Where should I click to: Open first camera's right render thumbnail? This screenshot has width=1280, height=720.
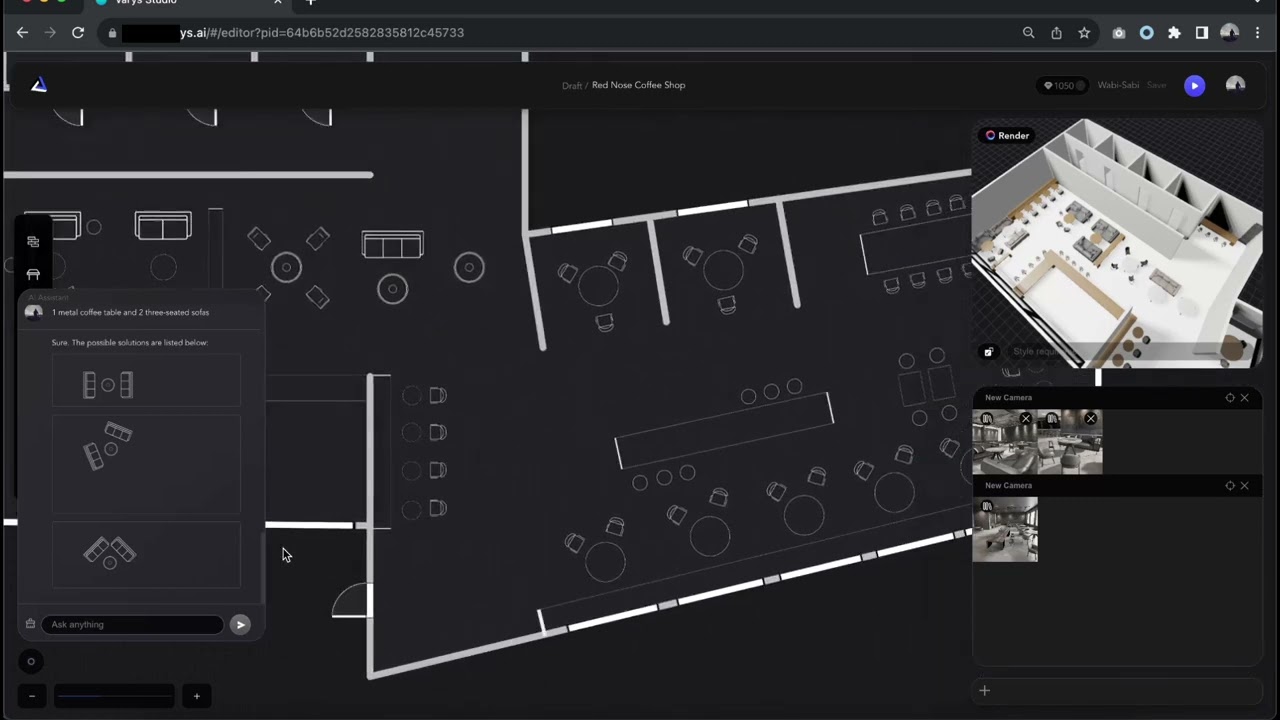point(1070,442)
